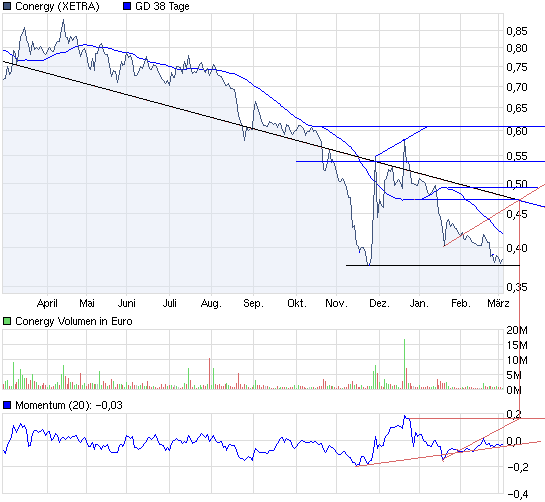This screenshot has height=502, width=545.
Task: Click the 'Conergy (XETRA)' legend label
Action: click(57, 6)
